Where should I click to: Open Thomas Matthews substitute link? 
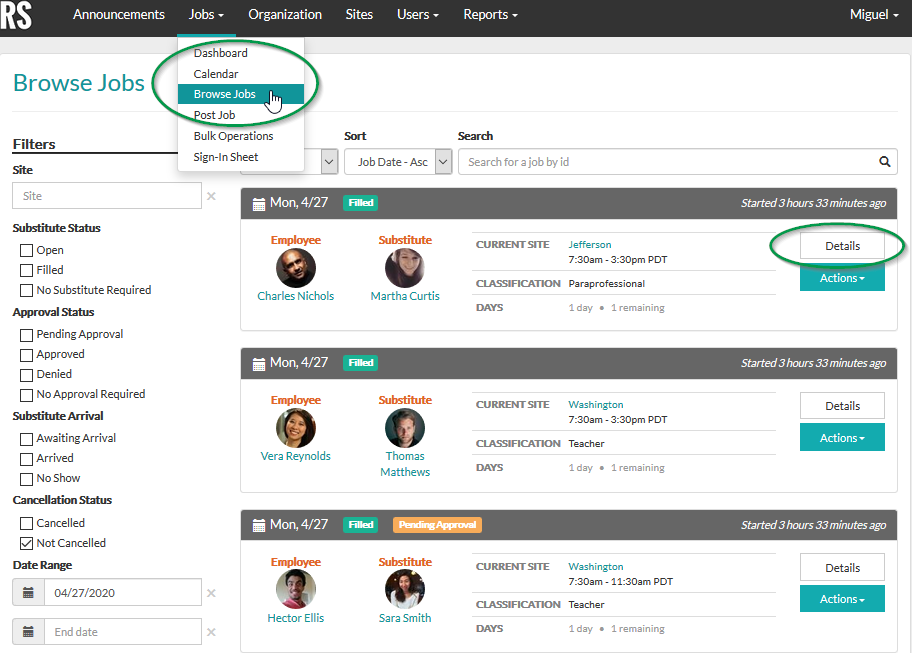(x=405, y=464)
